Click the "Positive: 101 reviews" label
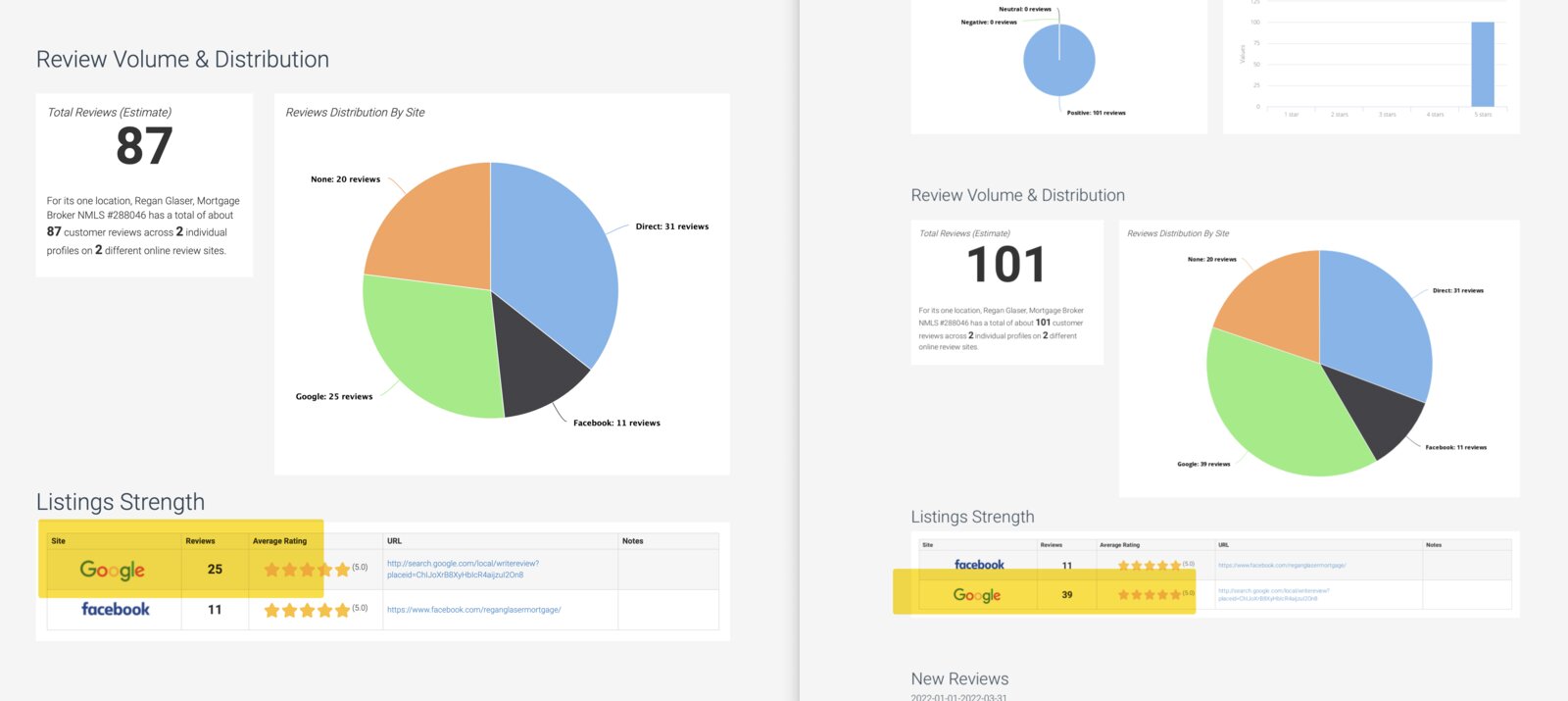This screenshot has width=1568, height=701. click(1097, 113)
